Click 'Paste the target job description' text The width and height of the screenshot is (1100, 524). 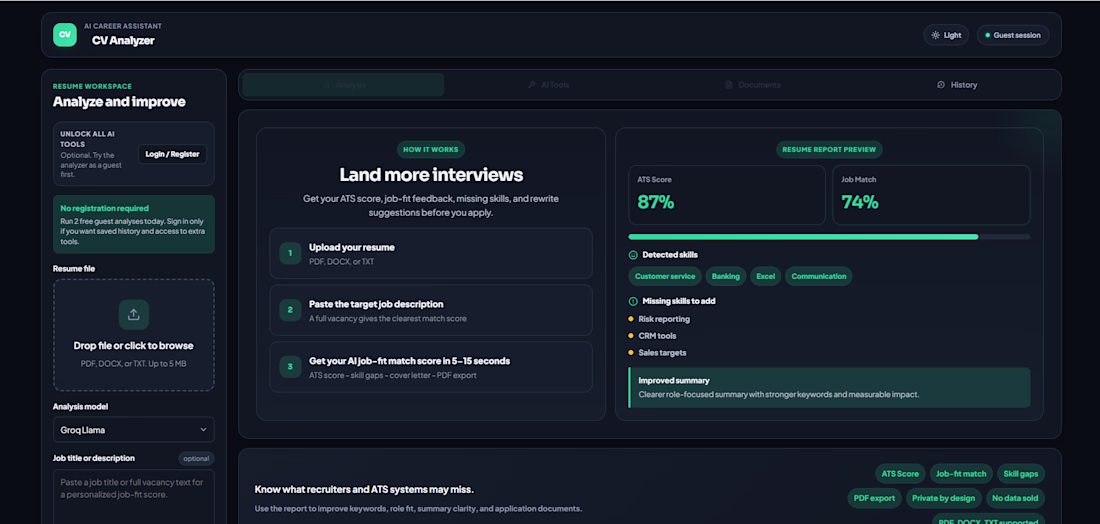(x=376, y=304)
